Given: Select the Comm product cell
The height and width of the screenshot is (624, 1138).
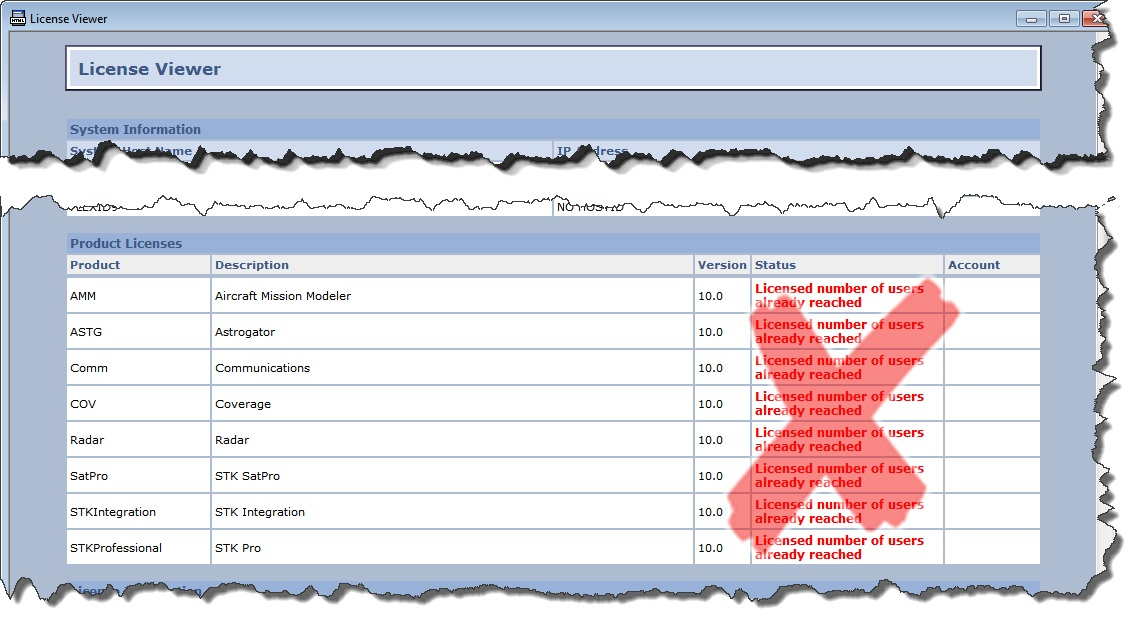Looking at the screenshot, I should coord(138,368).
